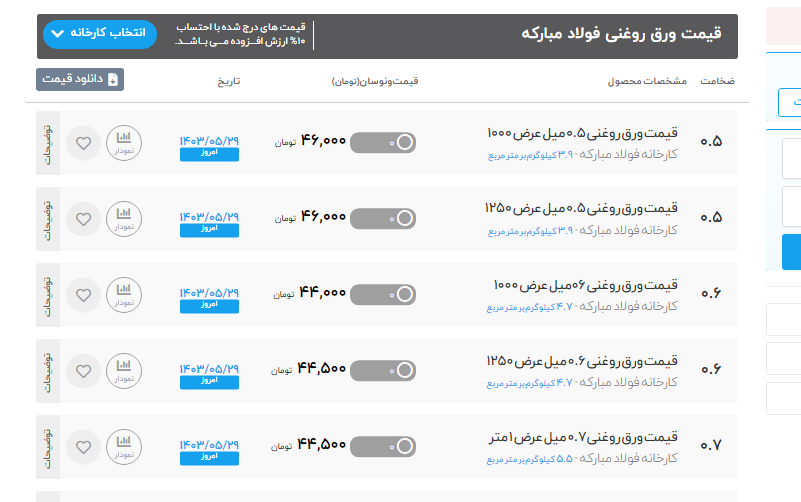
Task: Toggle fluctuation switch on 44,000 toman row
Action: (383, 293)
